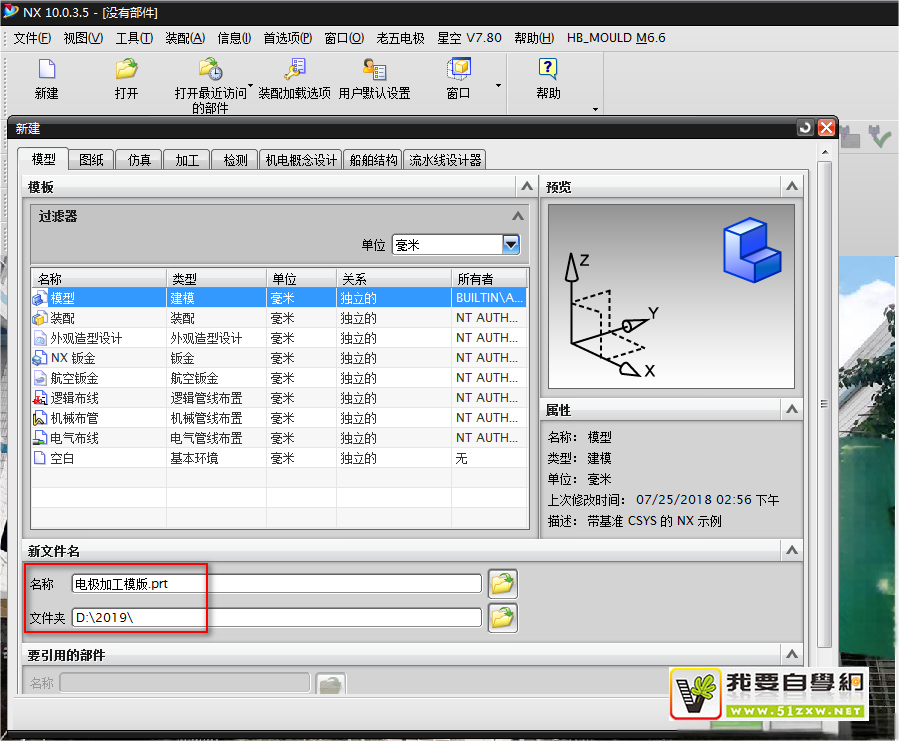Click the 窗口 toolbar icon
Screen dimensions: 899x741
pyautogui.click(x=458, y=70)
